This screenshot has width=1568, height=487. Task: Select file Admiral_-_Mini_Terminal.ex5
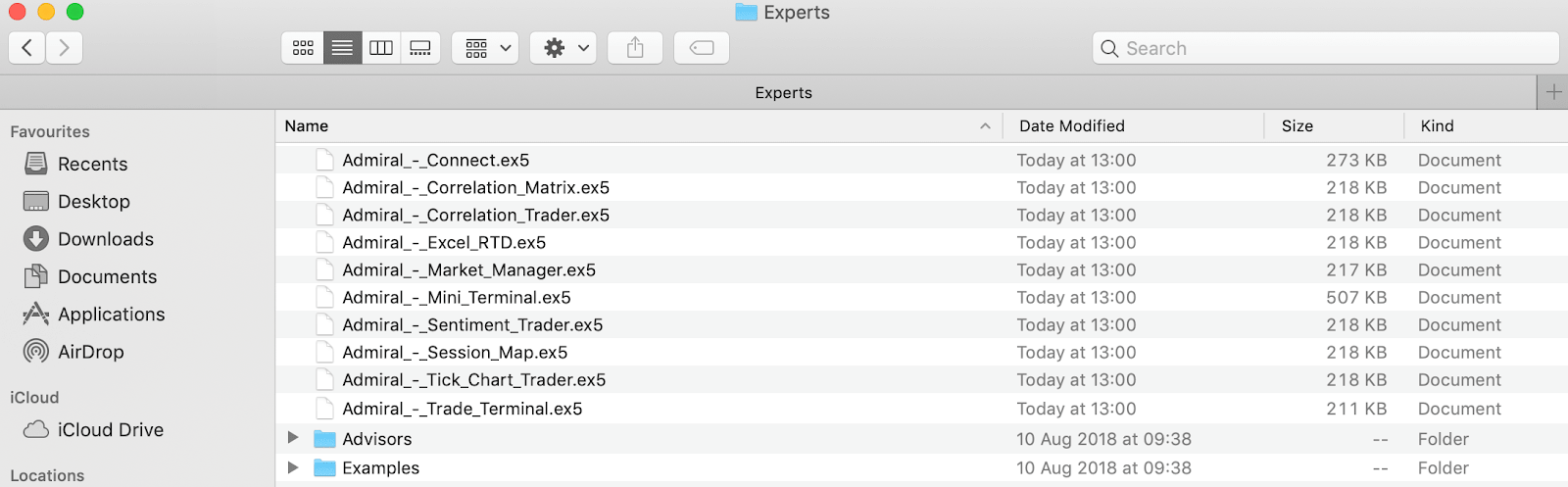coord(456,297)
